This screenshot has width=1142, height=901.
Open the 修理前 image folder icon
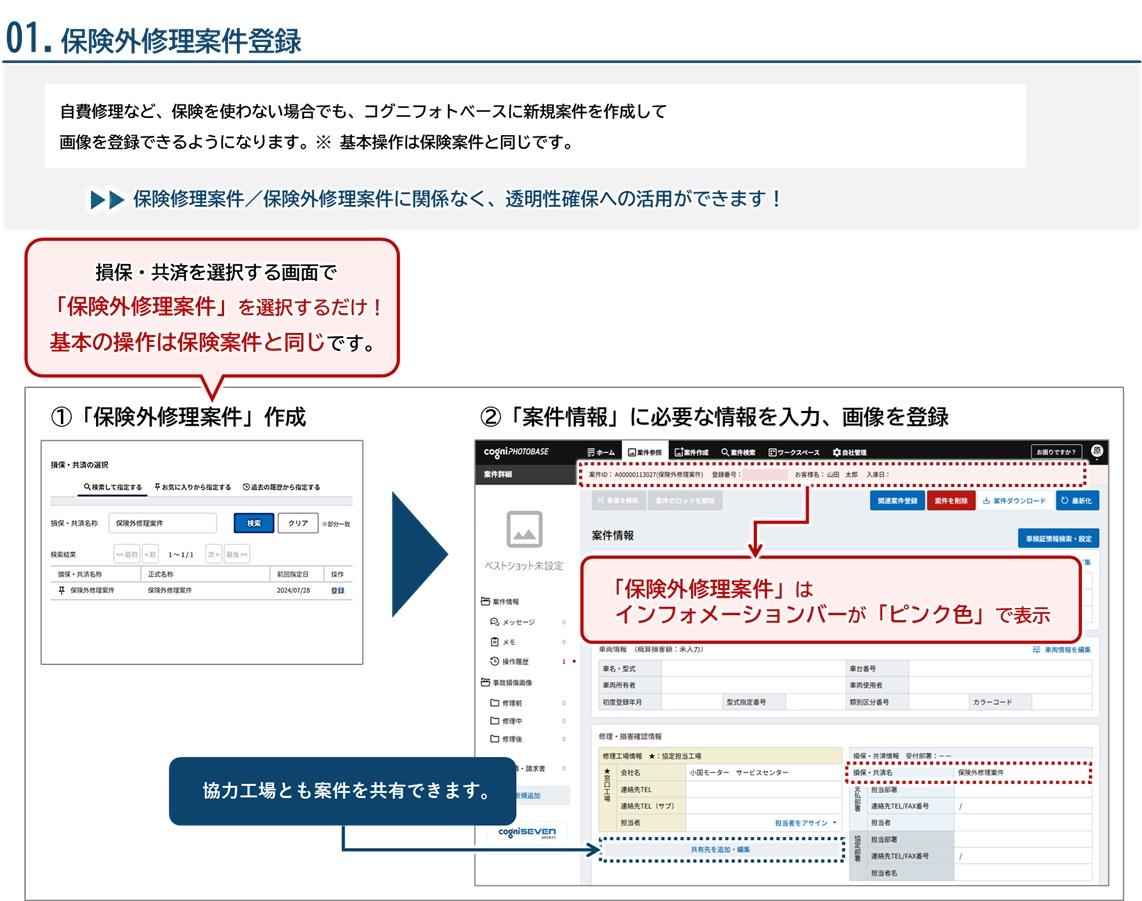click(495, 704)
